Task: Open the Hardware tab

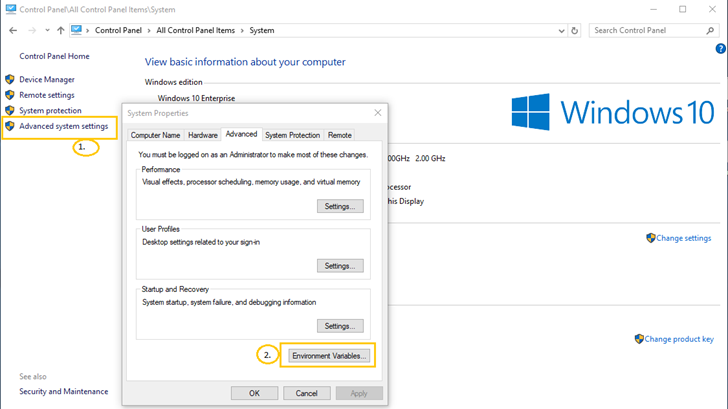Action: 203,134
